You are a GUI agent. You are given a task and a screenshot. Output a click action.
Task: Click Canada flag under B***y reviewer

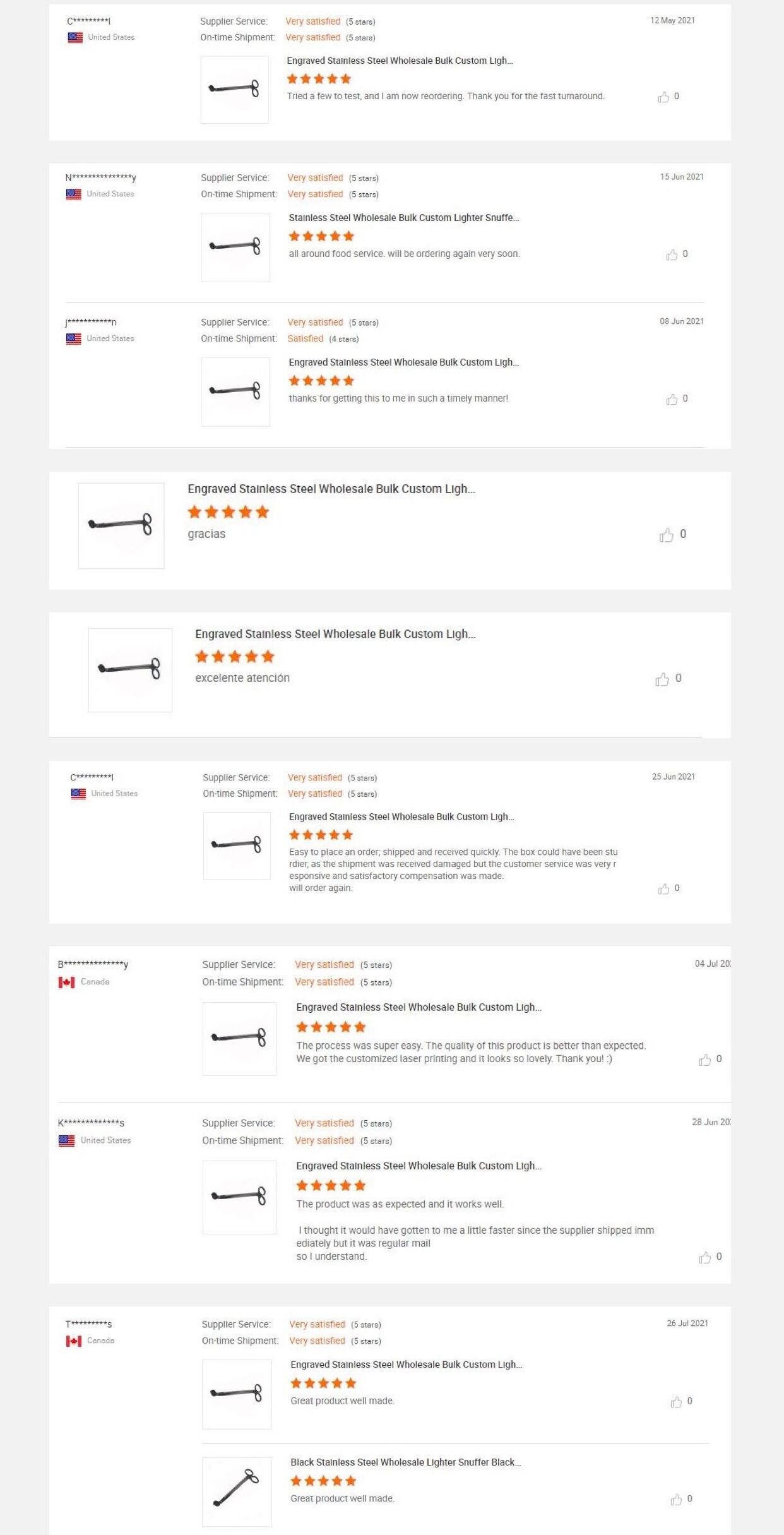point(66,982)
